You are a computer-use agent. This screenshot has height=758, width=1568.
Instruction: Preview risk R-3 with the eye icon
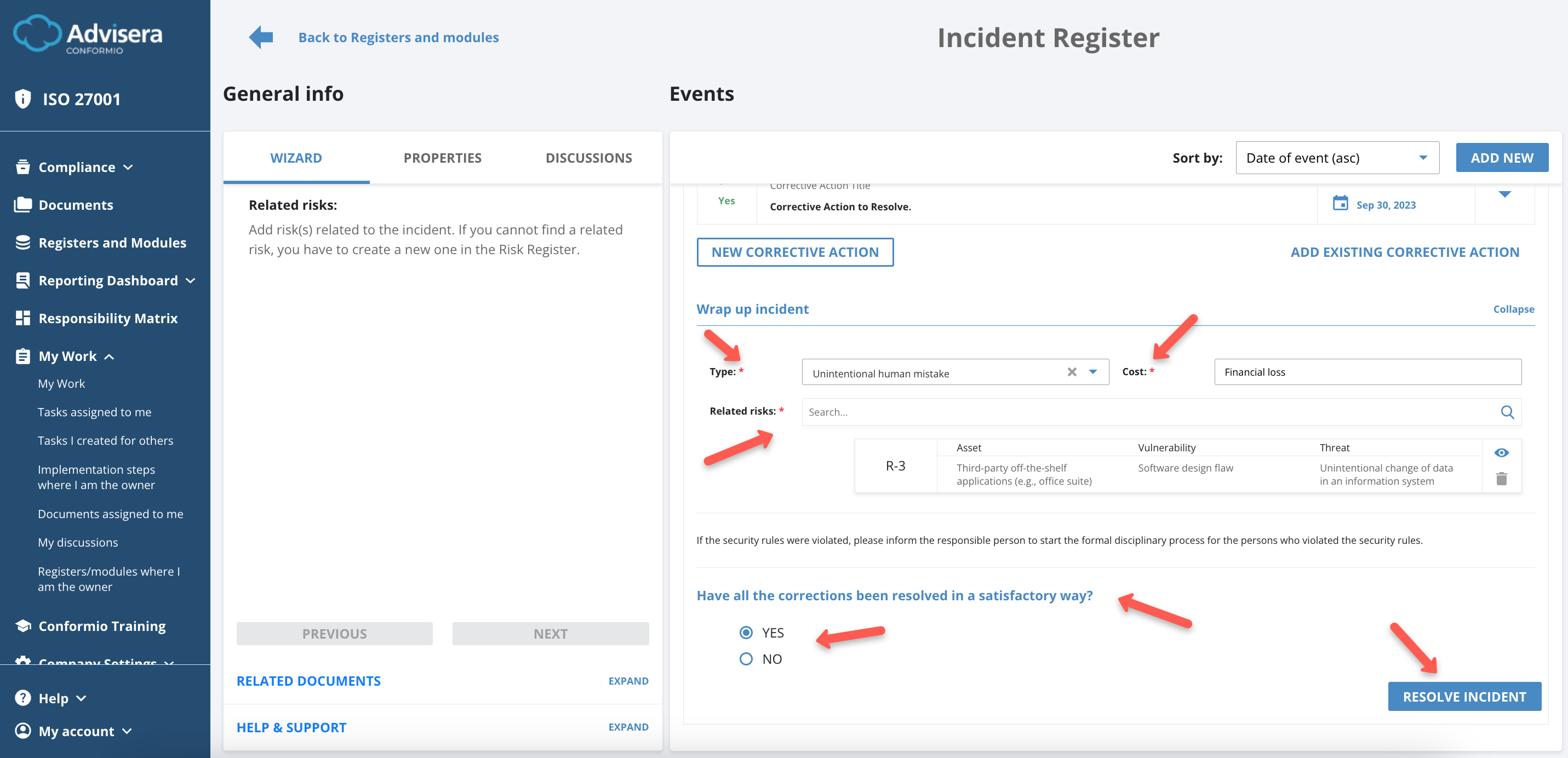[1502, 452]
